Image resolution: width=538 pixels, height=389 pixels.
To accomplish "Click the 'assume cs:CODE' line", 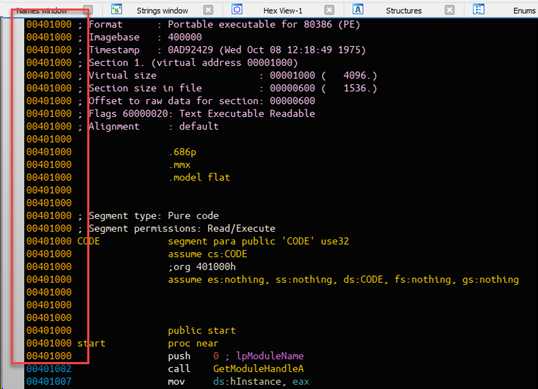I will pos(207,254).
